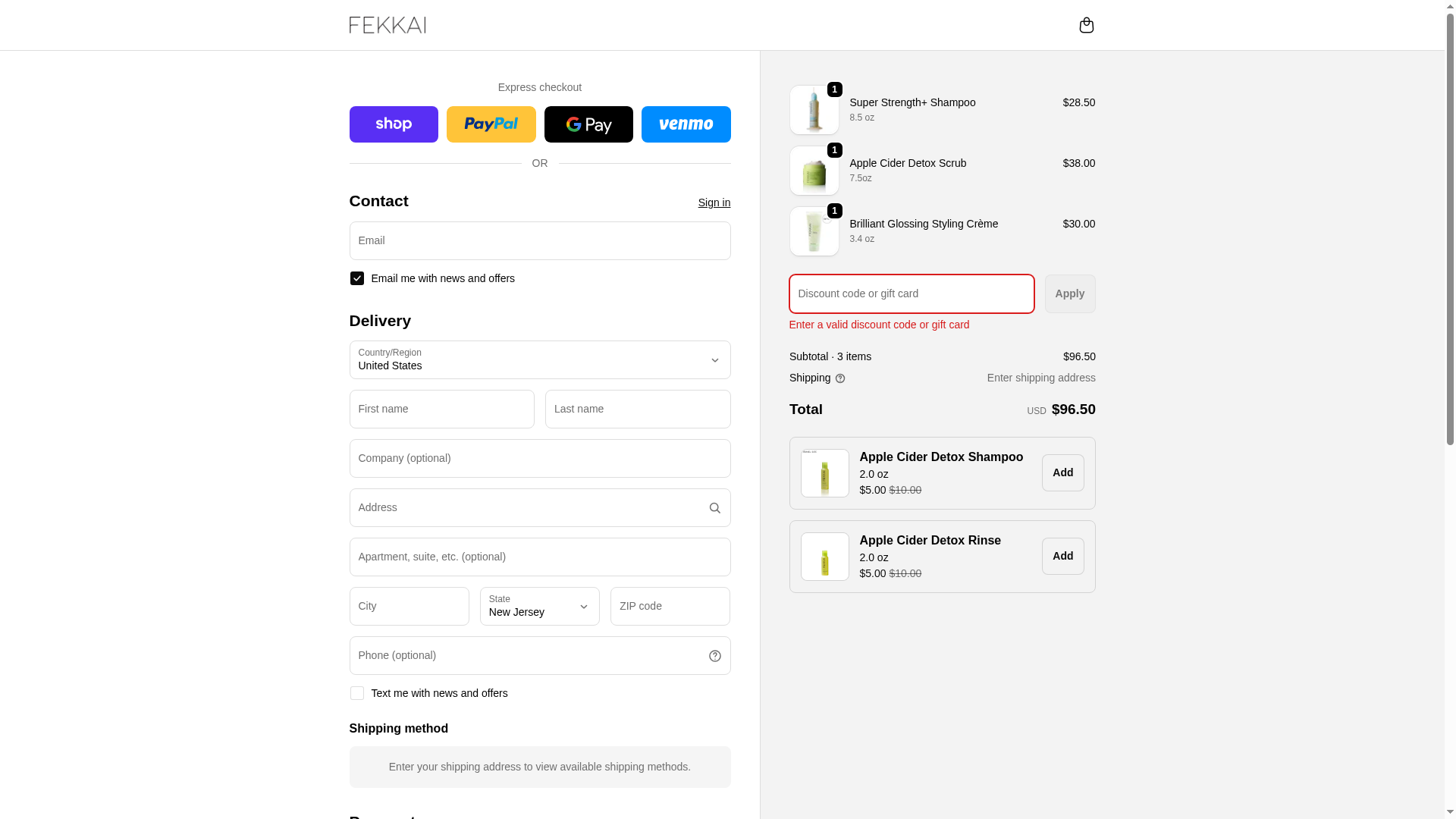
Task: Click the FEKKAI logo
Action: (x=388, y=25)
